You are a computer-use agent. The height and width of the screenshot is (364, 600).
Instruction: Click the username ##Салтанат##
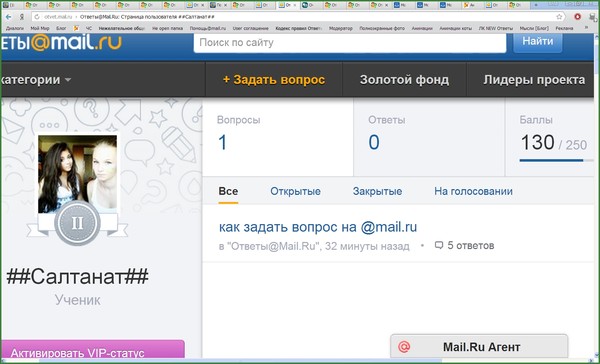77,276
